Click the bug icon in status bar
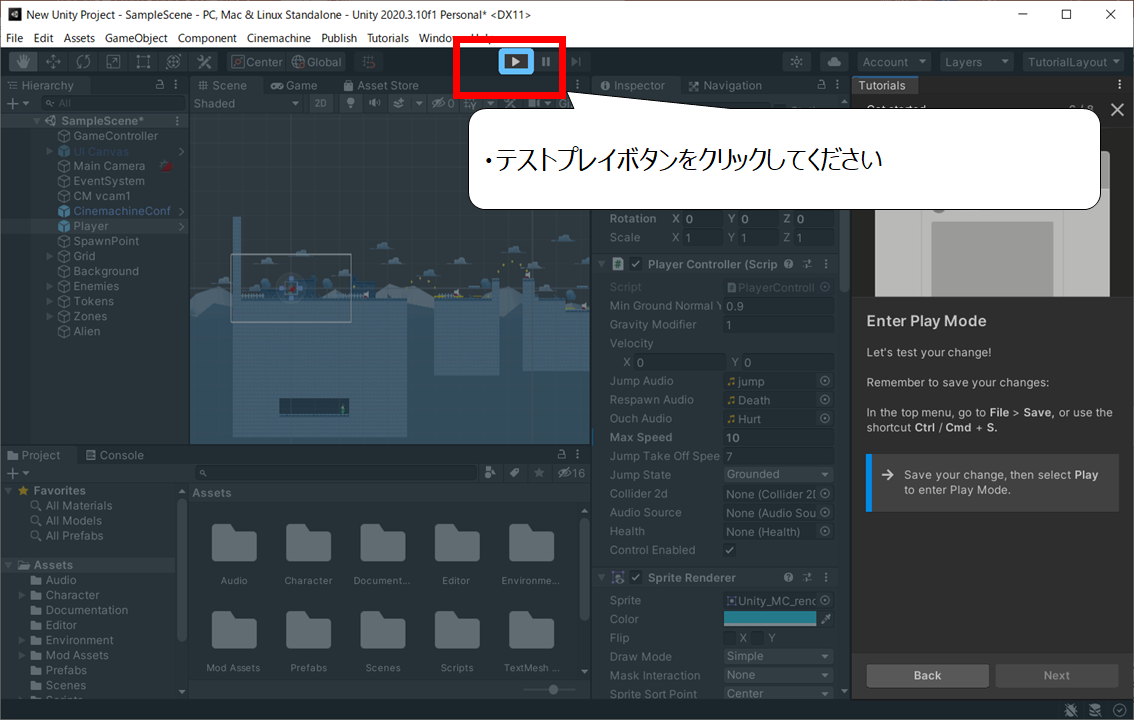The image size is (1134, 720). pyautogui.click(x=1071, y=710)
